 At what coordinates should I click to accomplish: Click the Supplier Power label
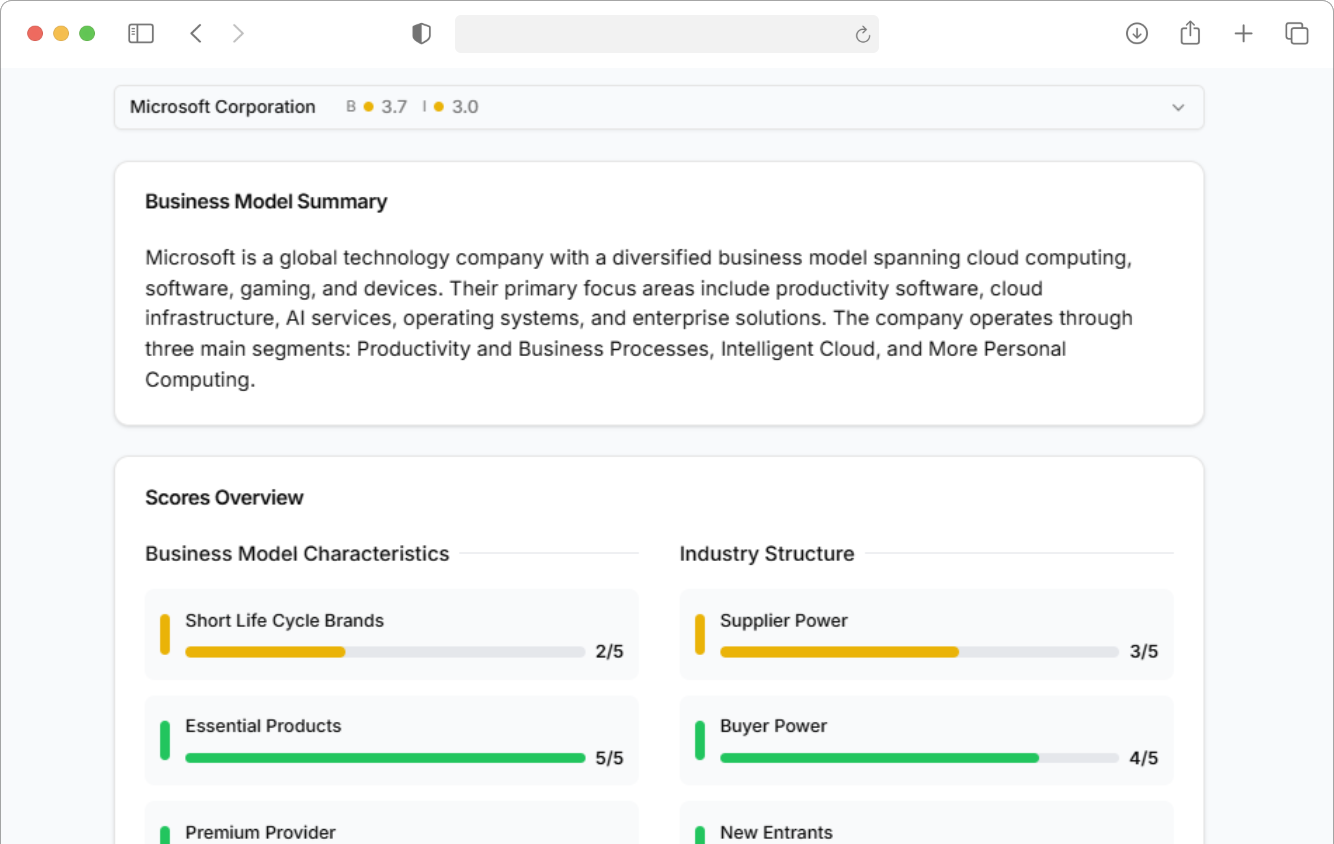784,621
